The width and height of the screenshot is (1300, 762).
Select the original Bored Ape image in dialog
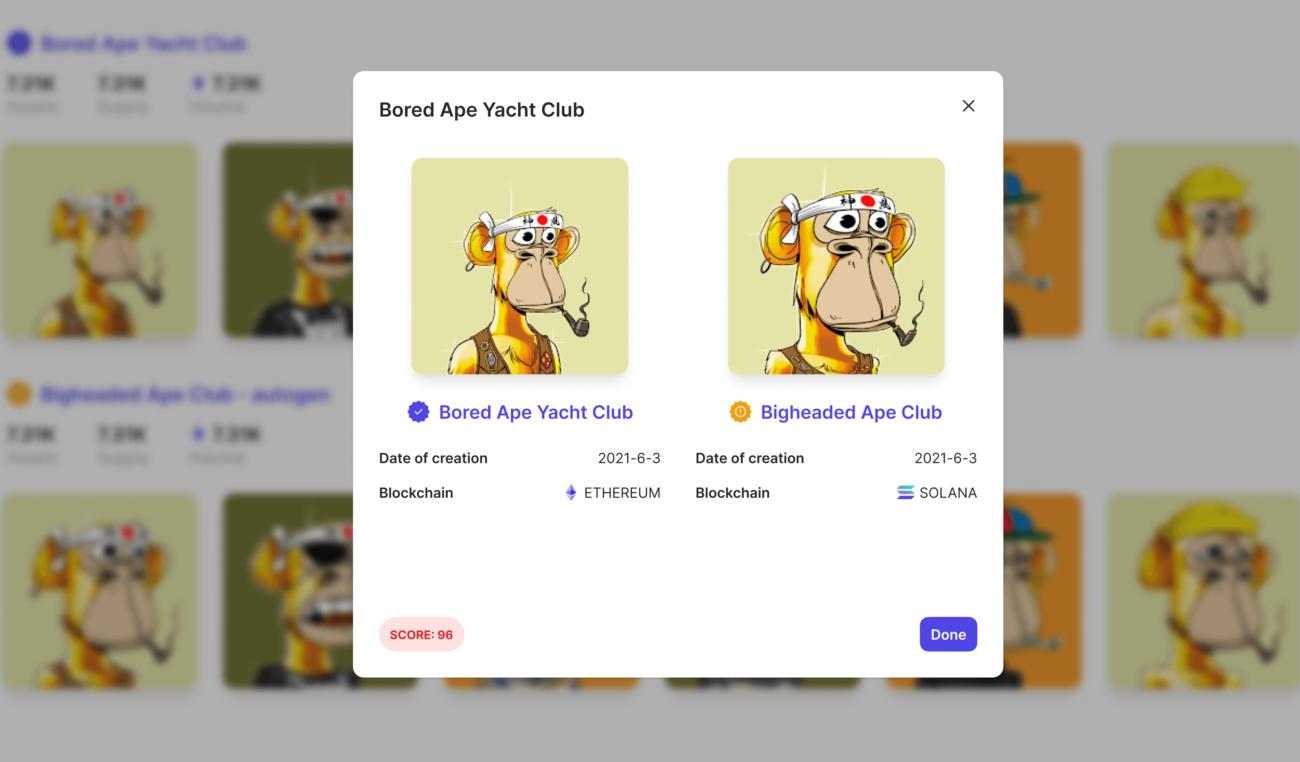point(520,266)
